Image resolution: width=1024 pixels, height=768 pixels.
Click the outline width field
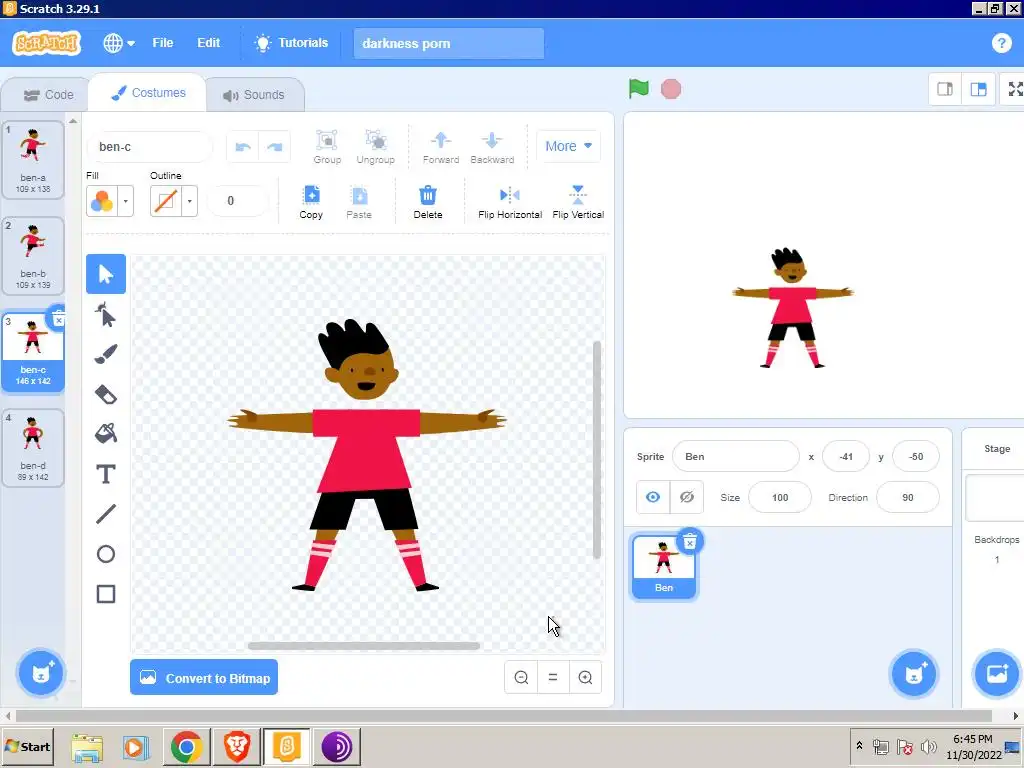click(237, 200)
